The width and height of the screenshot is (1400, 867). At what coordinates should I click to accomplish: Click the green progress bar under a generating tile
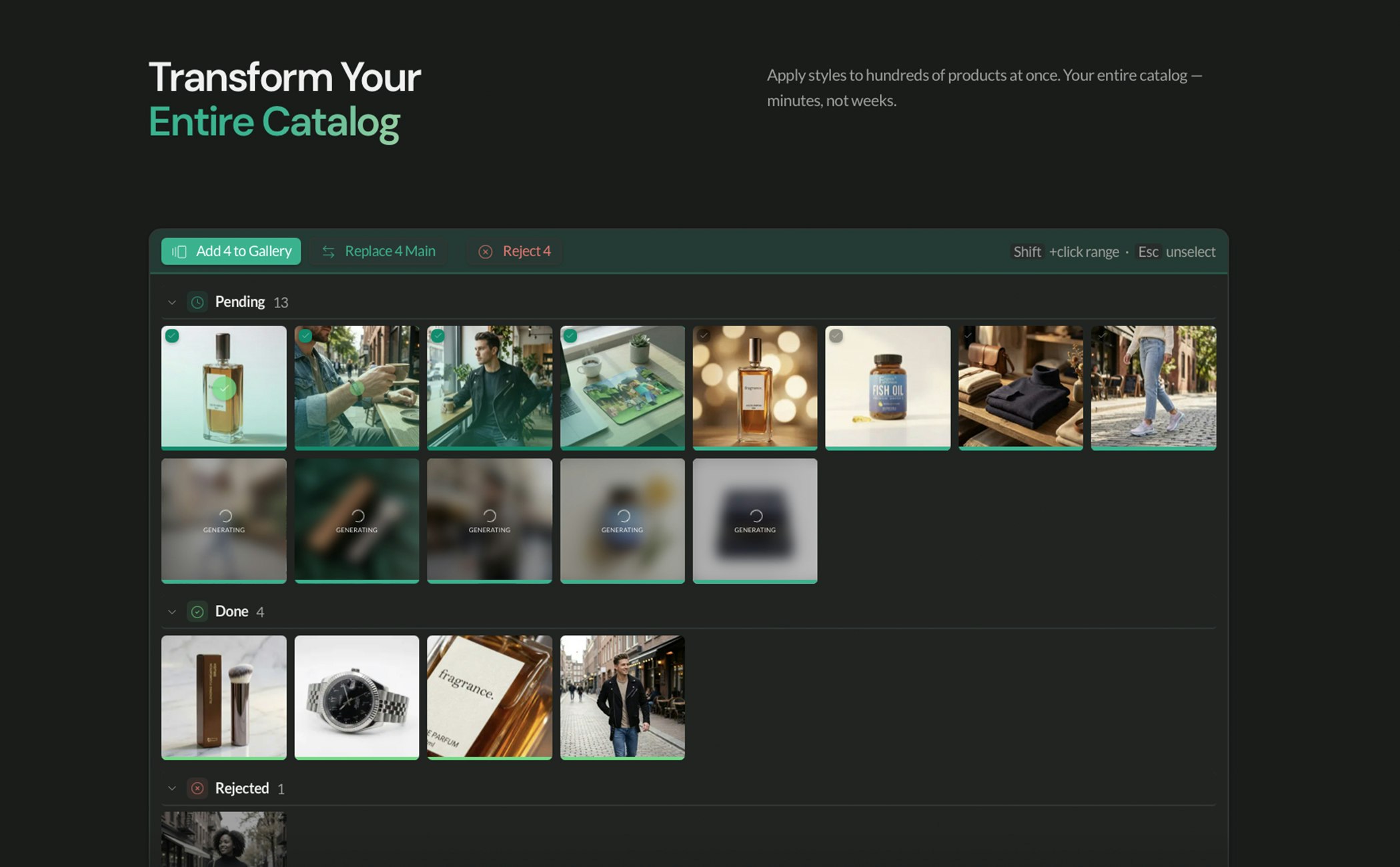click(x=223, y=581)
